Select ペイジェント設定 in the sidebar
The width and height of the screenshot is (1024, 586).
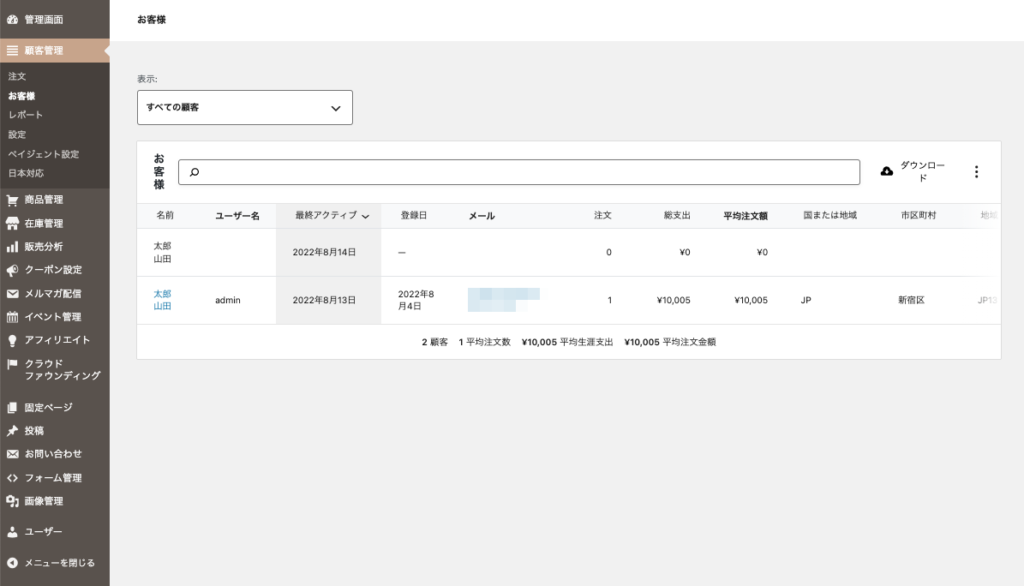43,154
